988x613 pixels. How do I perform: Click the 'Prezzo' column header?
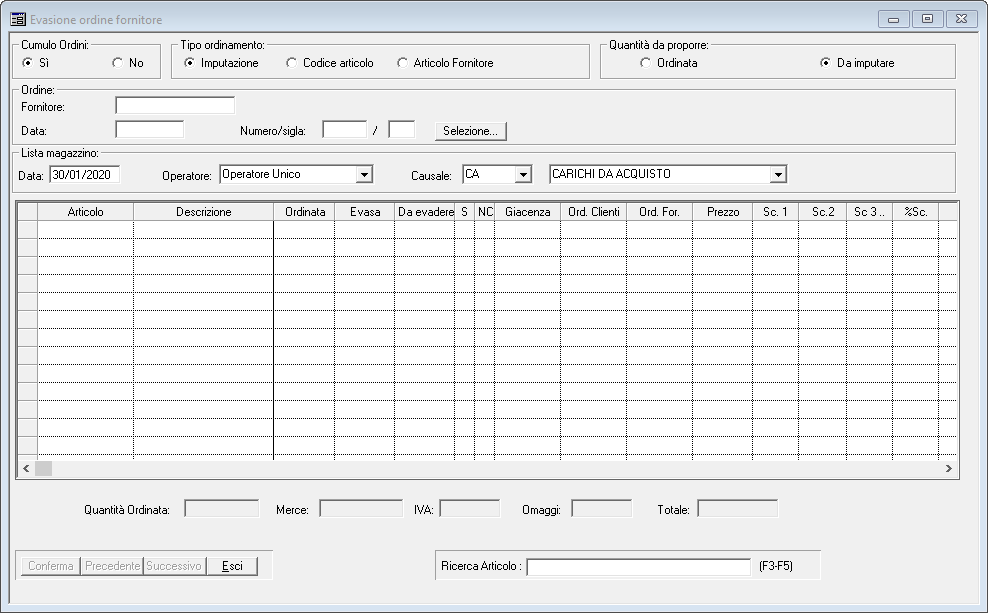click(x=722, y=212)
